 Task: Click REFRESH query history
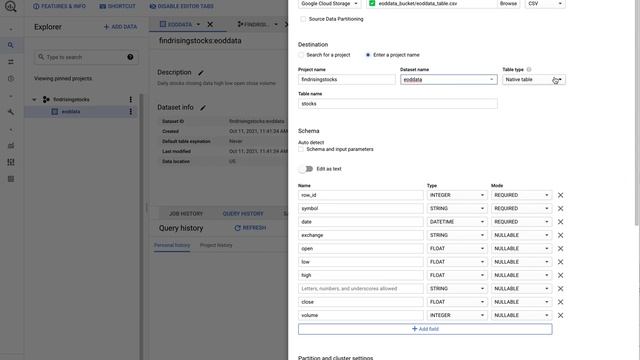coord(250,228)
